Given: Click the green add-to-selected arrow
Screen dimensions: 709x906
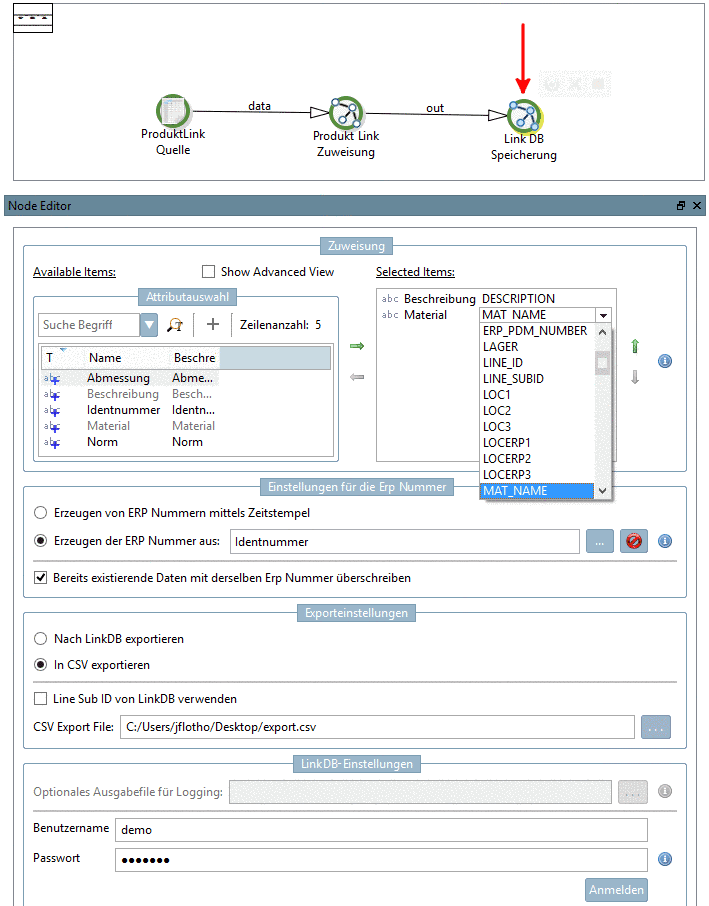Looking at the screenshot, I should [x=357, y=346].
